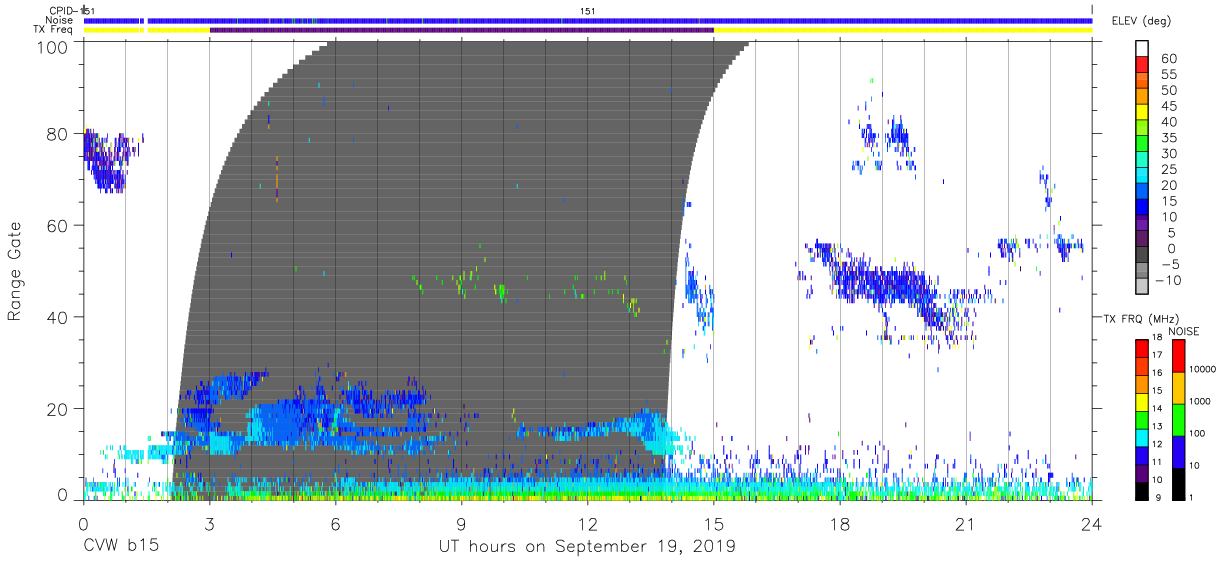Viewport: 1228px width, 567px height.
Task: Click the '151' CPID value at plot center top
Action: [x=588, y=10]
